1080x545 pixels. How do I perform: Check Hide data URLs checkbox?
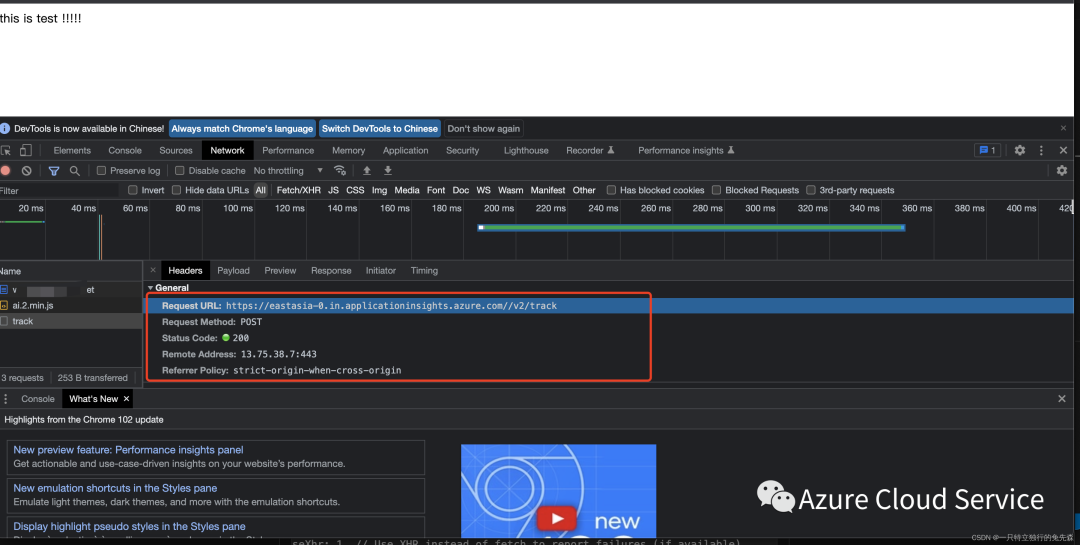point(176,190)
